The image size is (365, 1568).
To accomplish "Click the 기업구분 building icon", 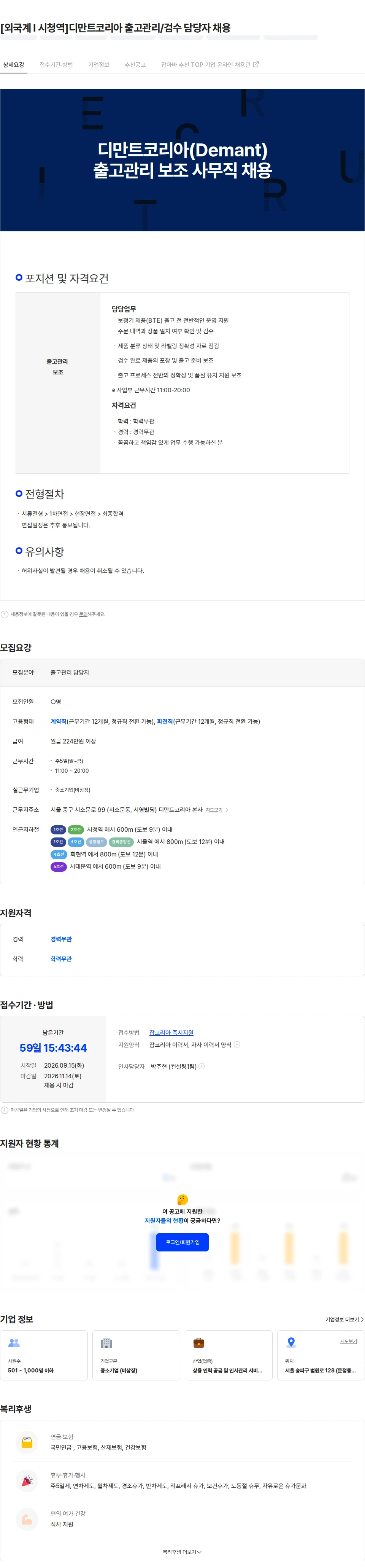I will point(106,1343).
